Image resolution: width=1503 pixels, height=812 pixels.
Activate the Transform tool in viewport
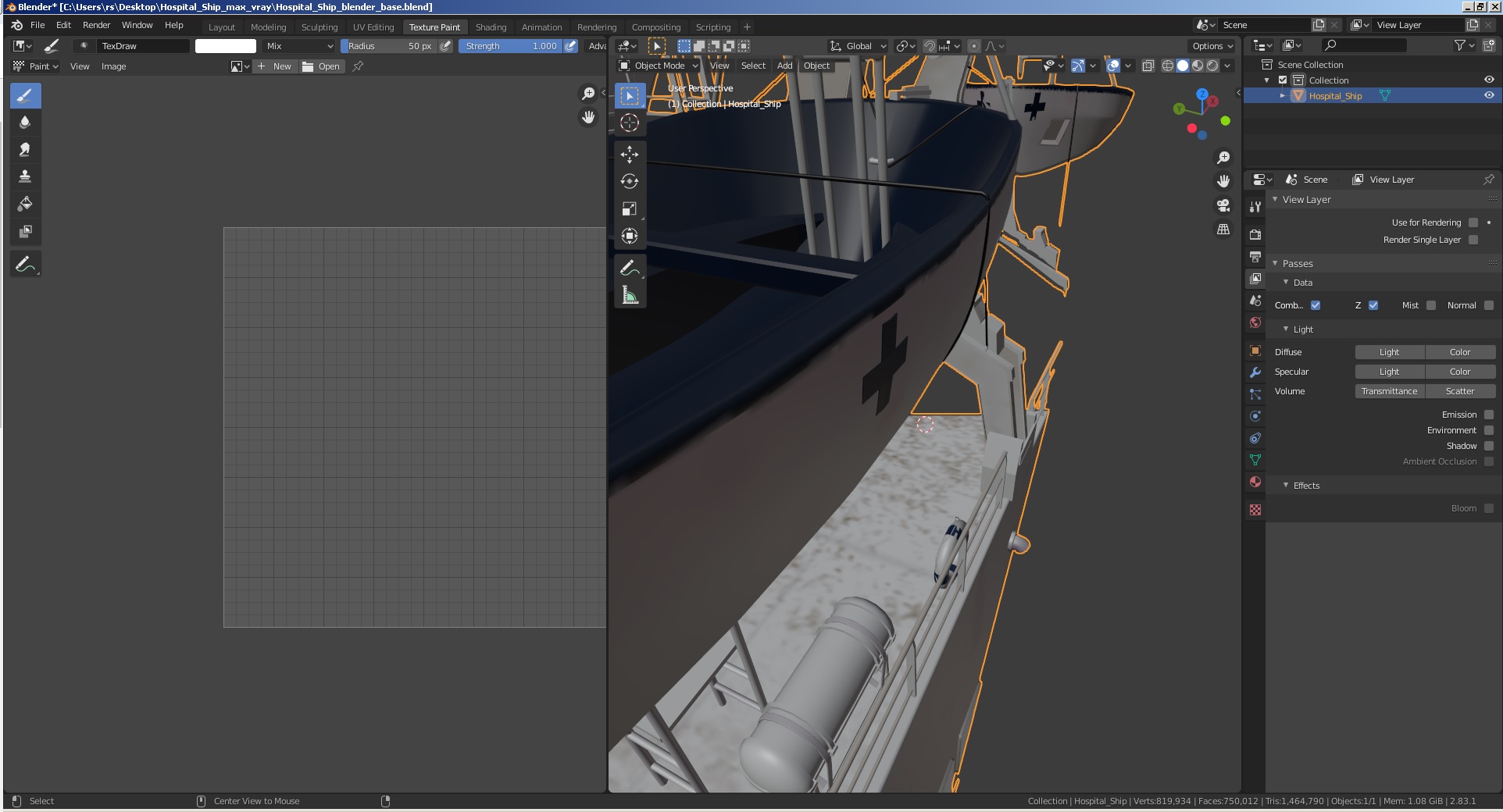(x=630, y=236)
